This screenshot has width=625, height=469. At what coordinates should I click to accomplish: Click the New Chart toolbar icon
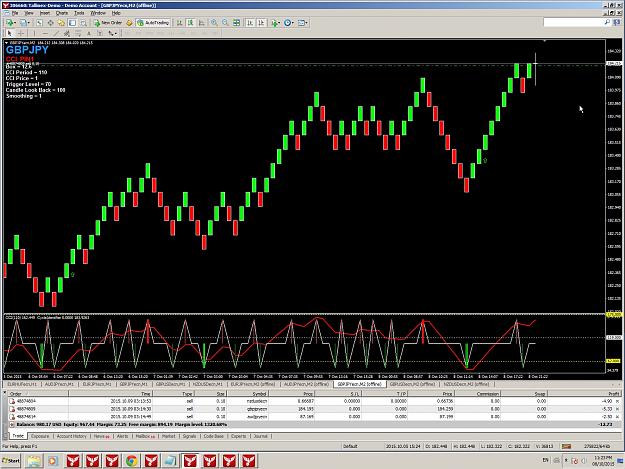(x=9, y=23)
